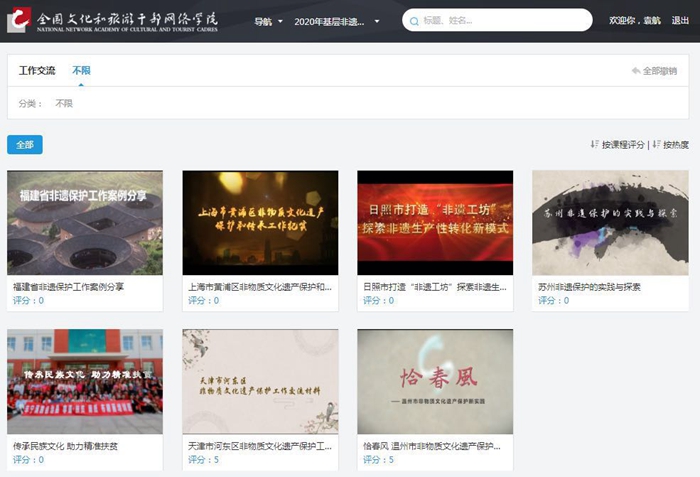Open the 上海市黄浦区 course thumbnail
The image size is (700, 477).
click(260, 222)
